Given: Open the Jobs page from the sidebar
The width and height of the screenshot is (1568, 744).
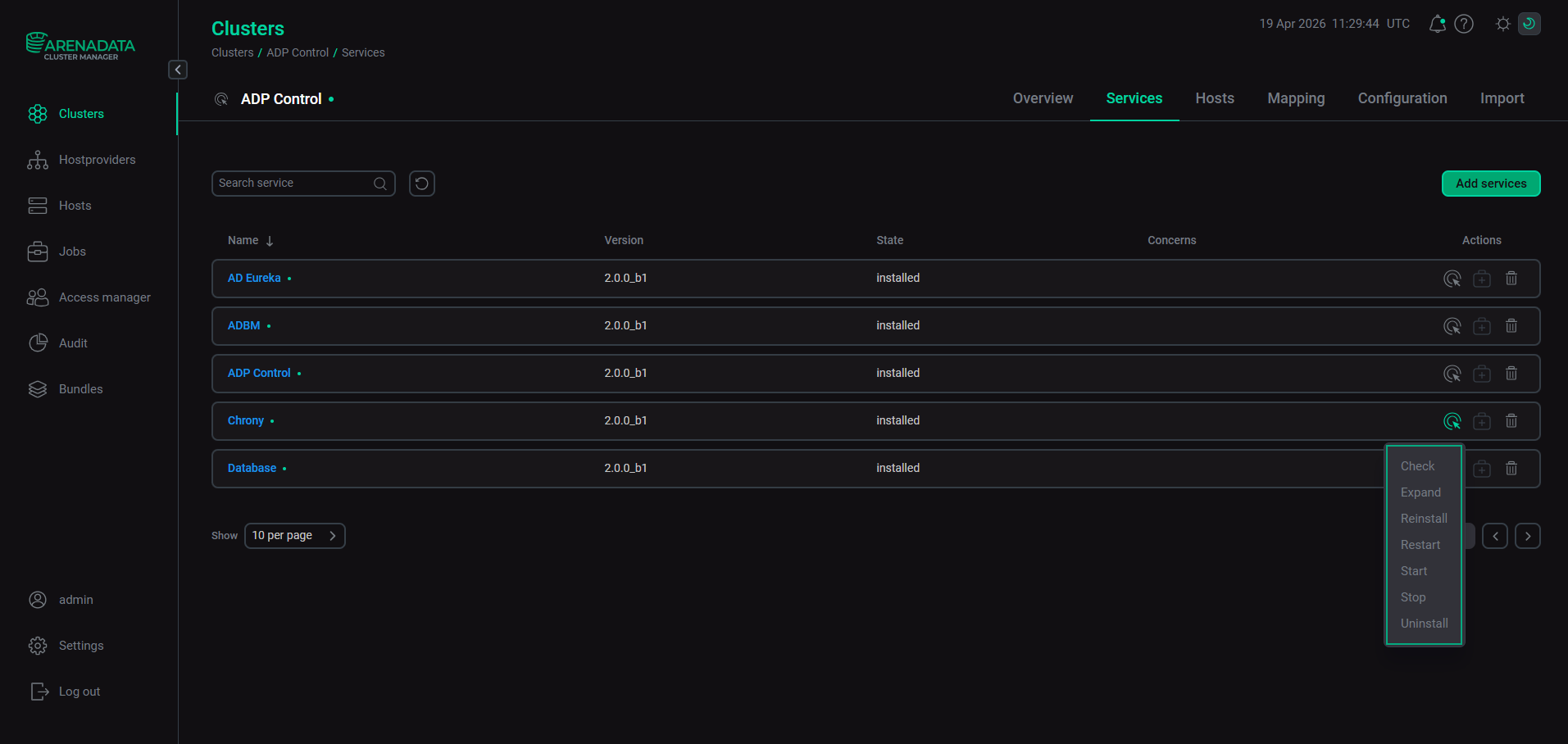Looking at the screenshot, I should click(x=57, y=252).
